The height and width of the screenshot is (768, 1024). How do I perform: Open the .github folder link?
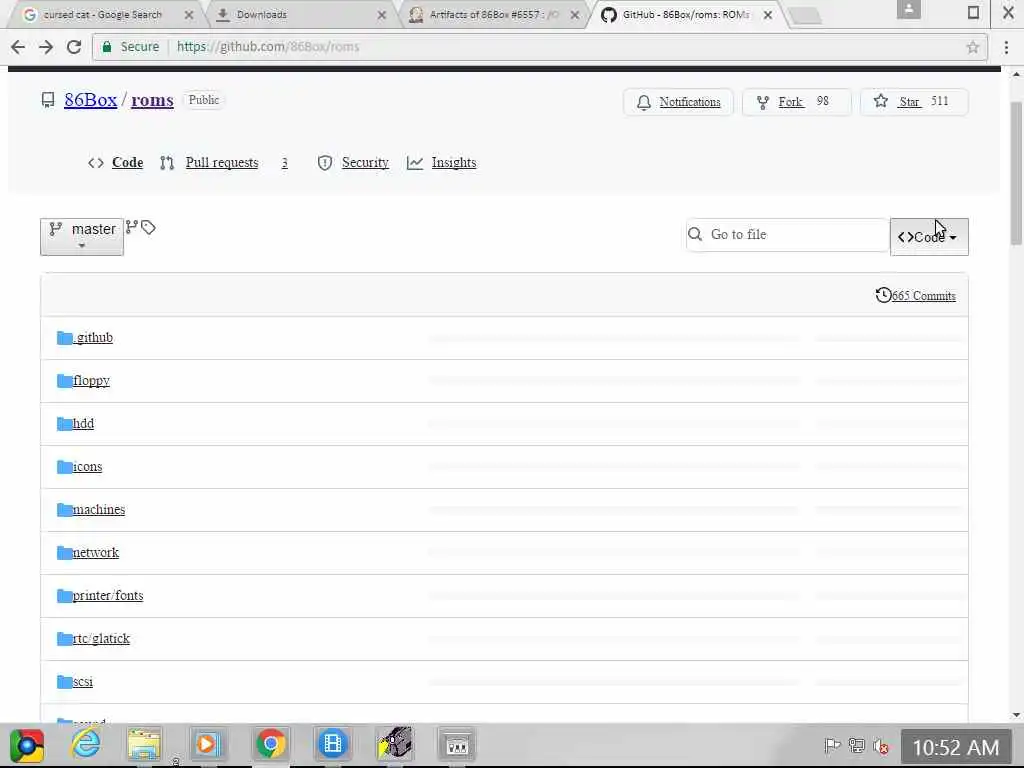(93, 338)
